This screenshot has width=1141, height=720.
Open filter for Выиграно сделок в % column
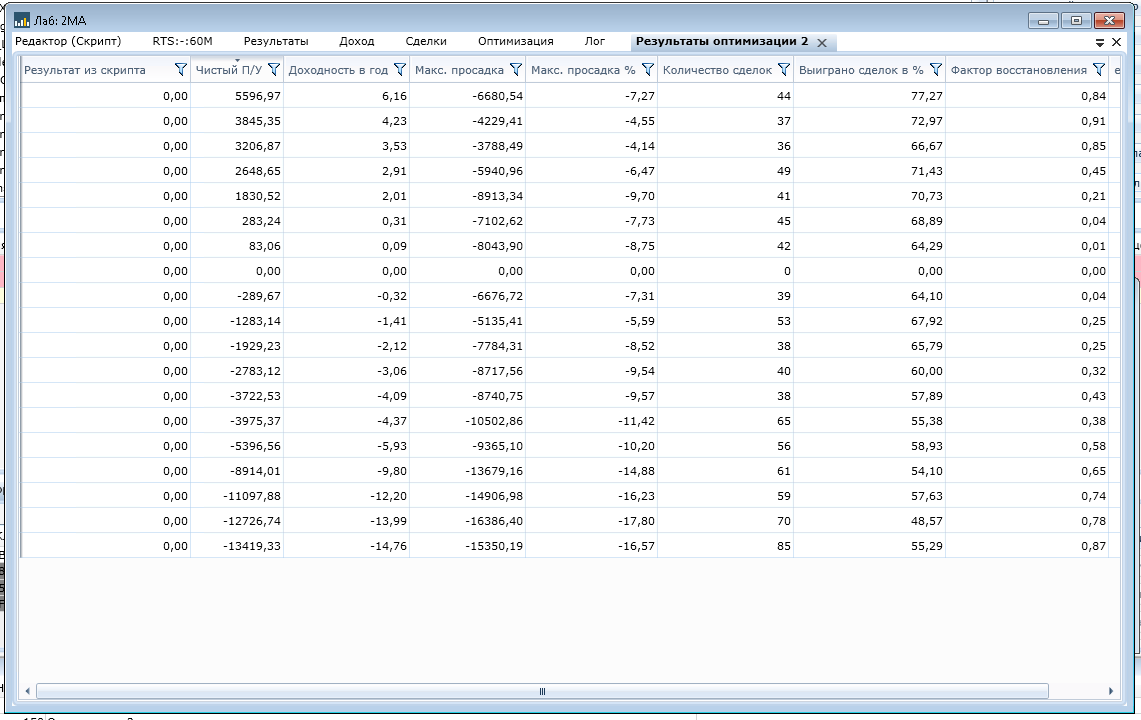tap(935, 70)
